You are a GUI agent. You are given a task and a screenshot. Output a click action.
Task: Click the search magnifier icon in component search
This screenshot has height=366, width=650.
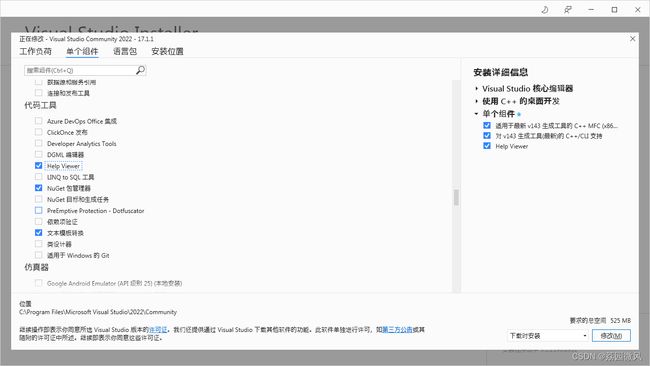pos(141,70)
